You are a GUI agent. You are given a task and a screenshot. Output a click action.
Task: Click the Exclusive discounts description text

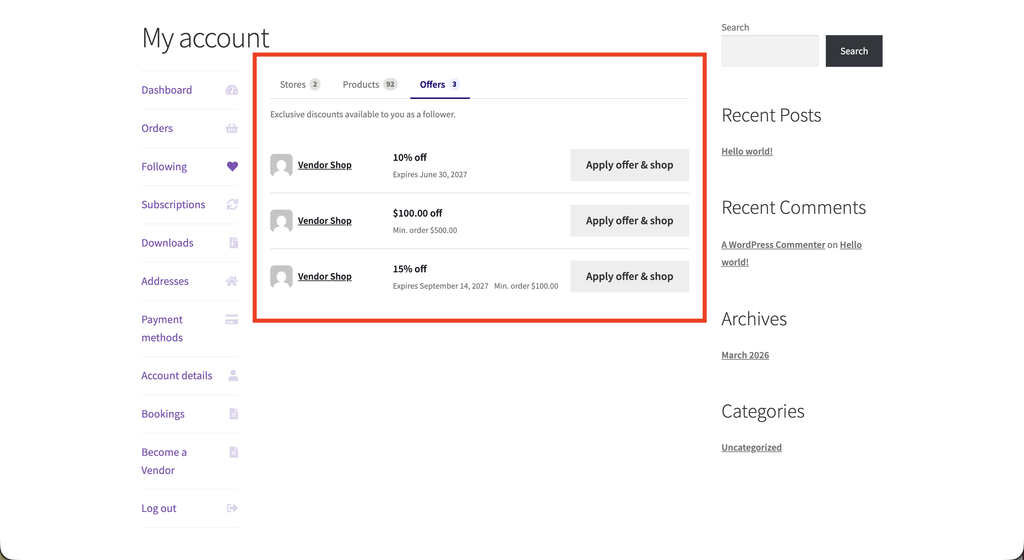tap(363, 114)
